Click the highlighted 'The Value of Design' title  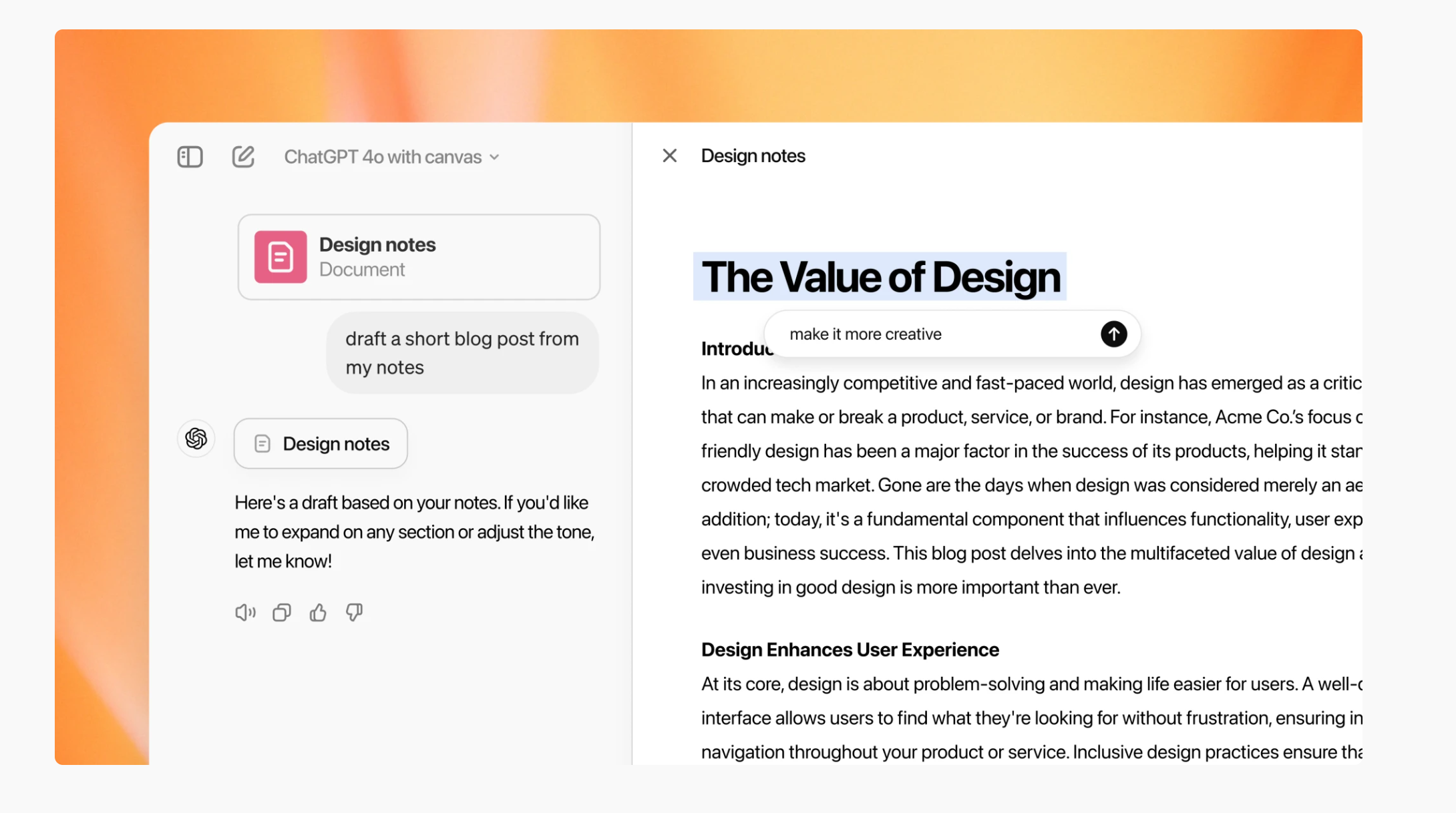pos(880,277)
